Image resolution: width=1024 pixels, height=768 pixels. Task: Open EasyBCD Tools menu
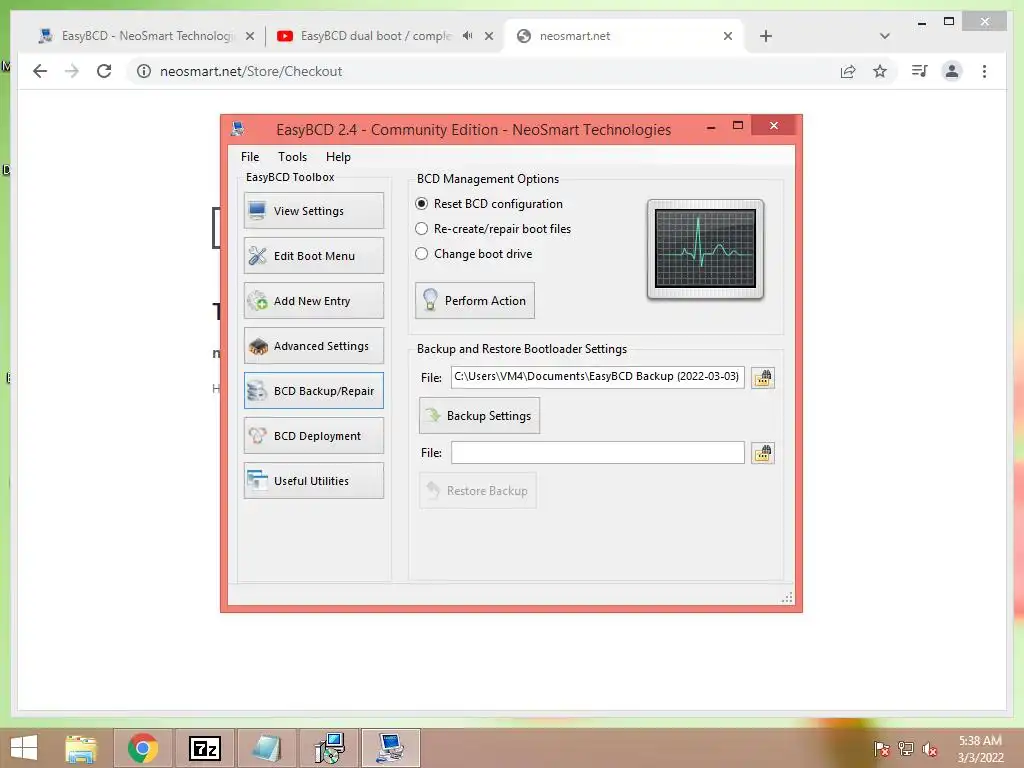point(292,157)
